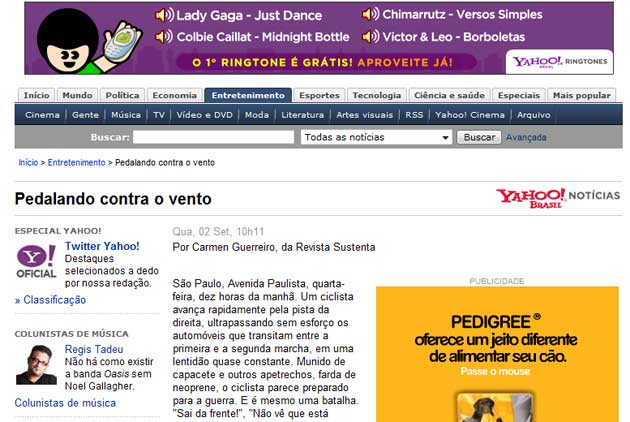Switch to the Tecnologia tab
630x422 pixels.
(376, 95)
